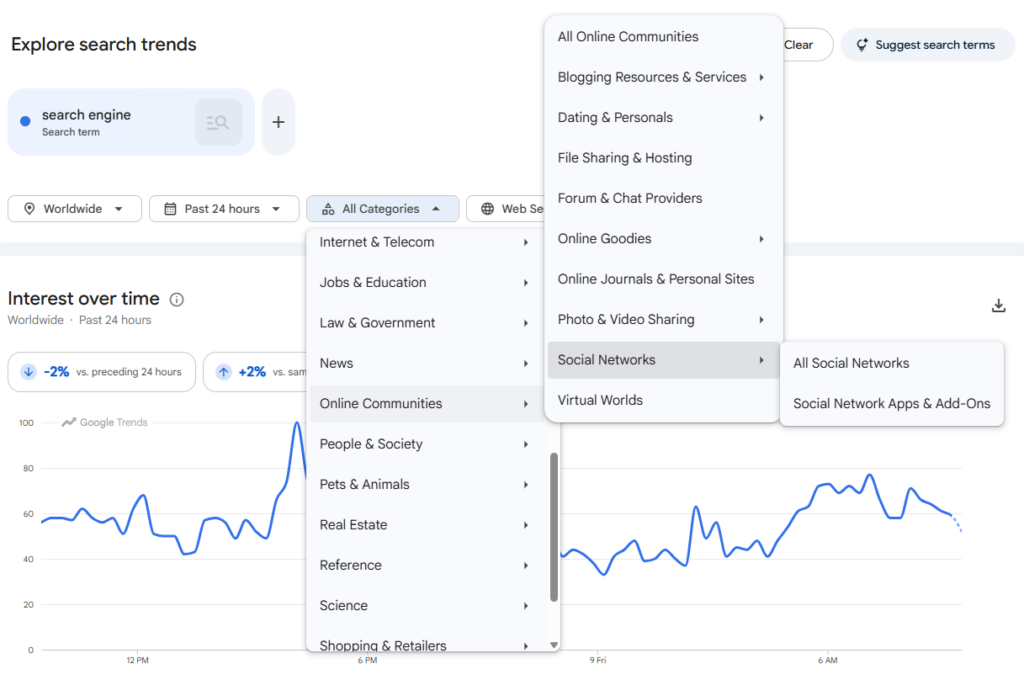The height and width of the screenshot is (680, 1024).
Task: Select the Social Networks submenu item
Action: 664,361
